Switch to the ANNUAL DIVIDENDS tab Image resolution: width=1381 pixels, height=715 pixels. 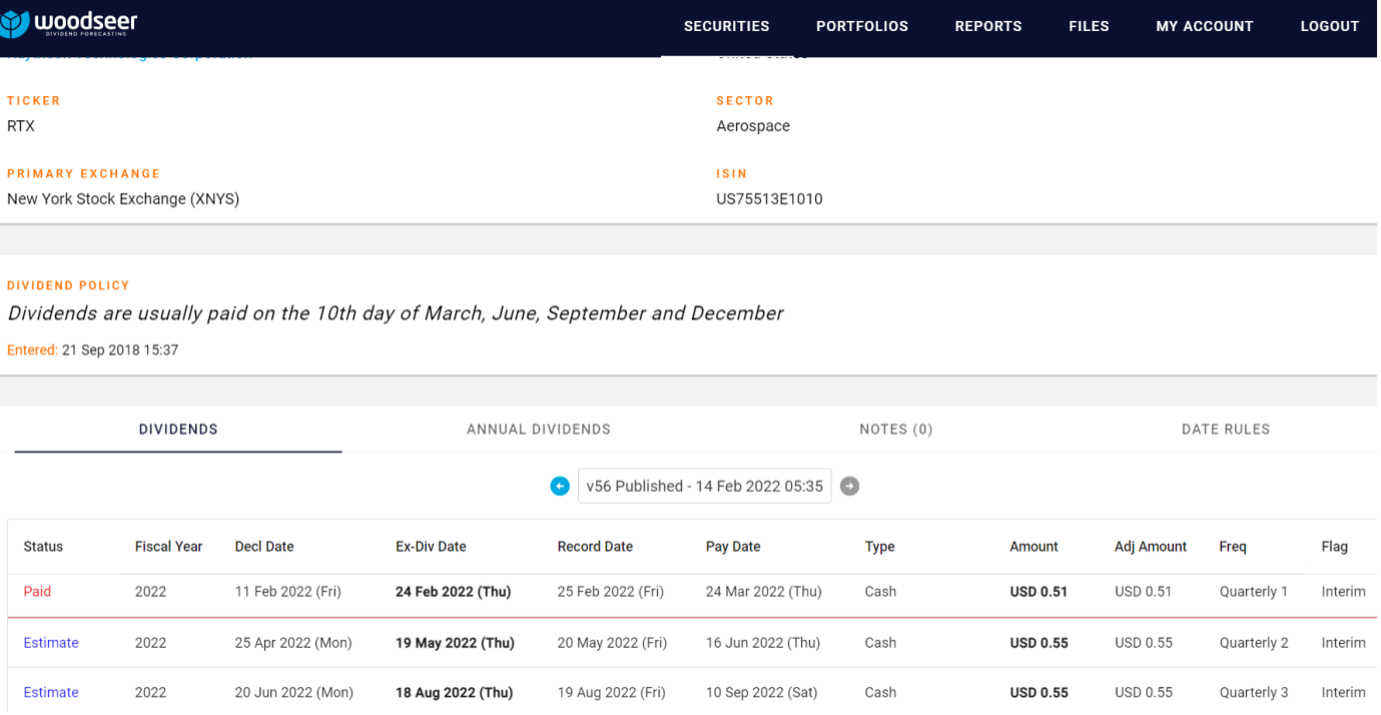click(539, 430)
